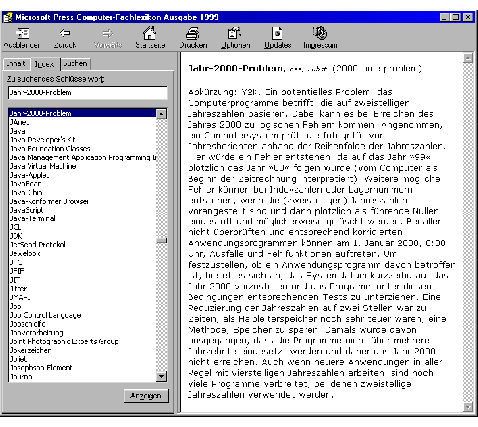Viewport: 478px width, 427px height.
Task: Select the Josephson-Element index entry
Action: tap(41, 368)
